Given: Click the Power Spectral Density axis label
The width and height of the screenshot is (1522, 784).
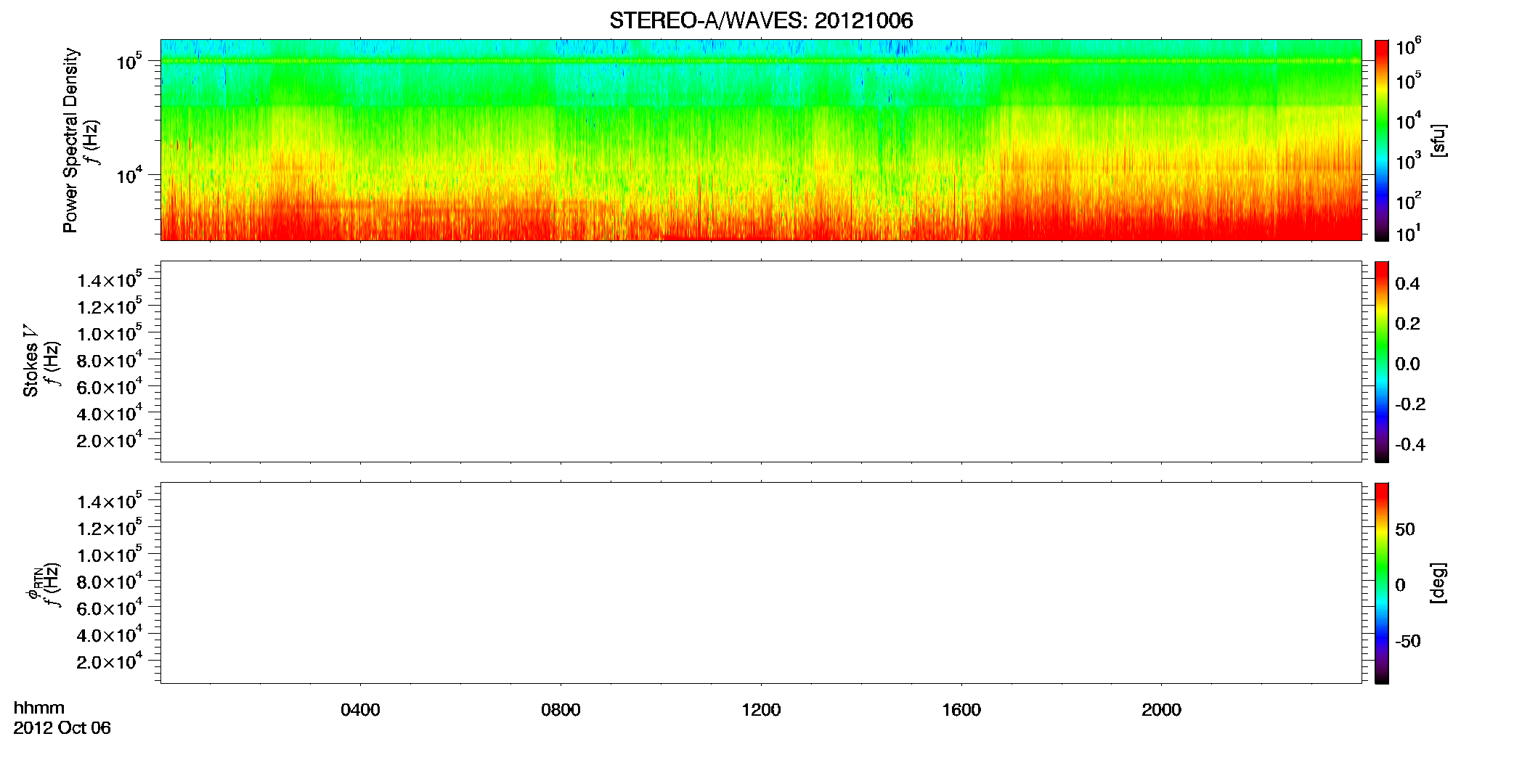Looking at the screenshot, I should pos(70,140).
